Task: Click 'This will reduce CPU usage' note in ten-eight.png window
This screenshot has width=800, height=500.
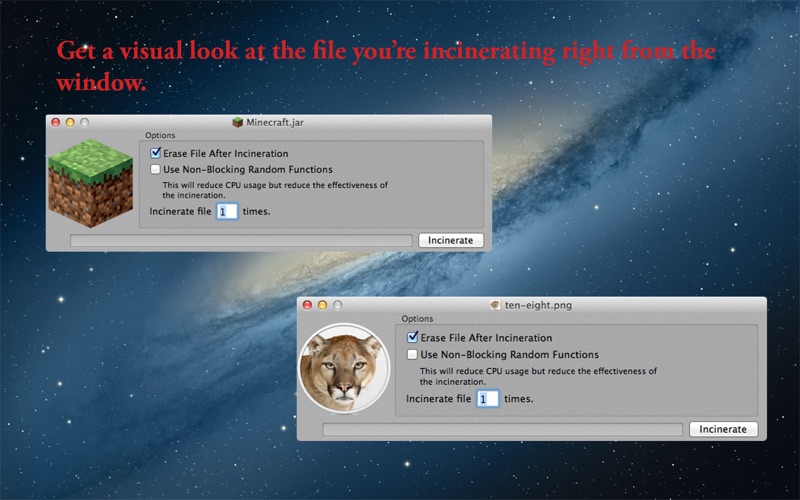Action: pyautogui.click(x=538, y=376)
